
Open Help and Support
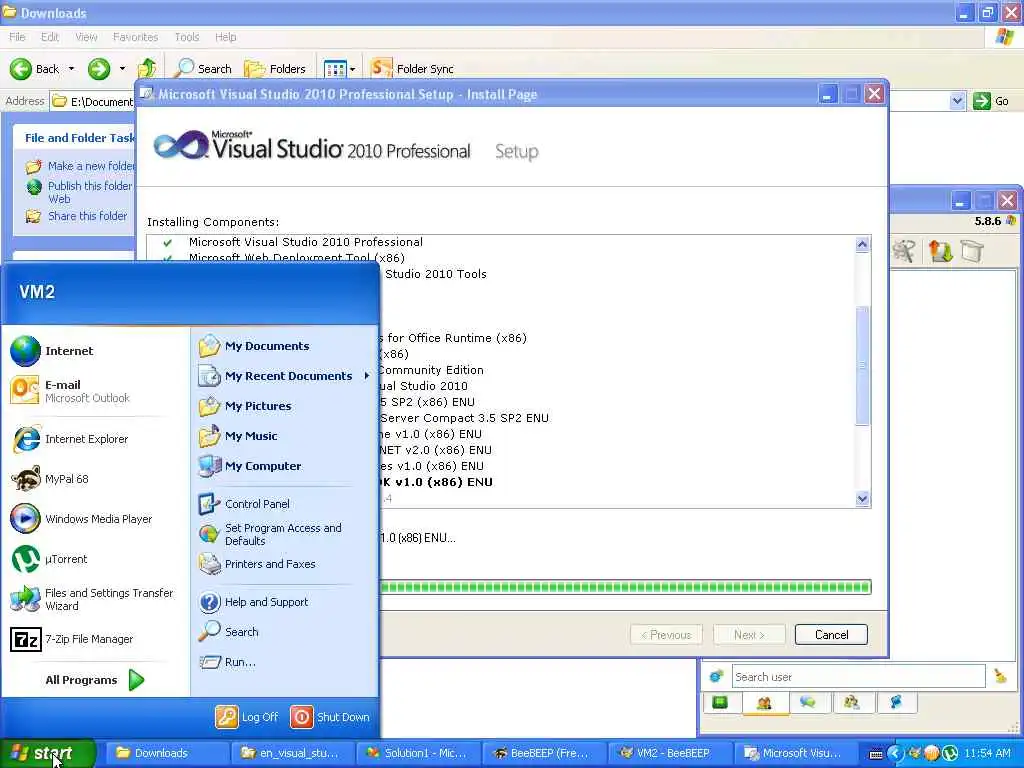click(253, 602)
